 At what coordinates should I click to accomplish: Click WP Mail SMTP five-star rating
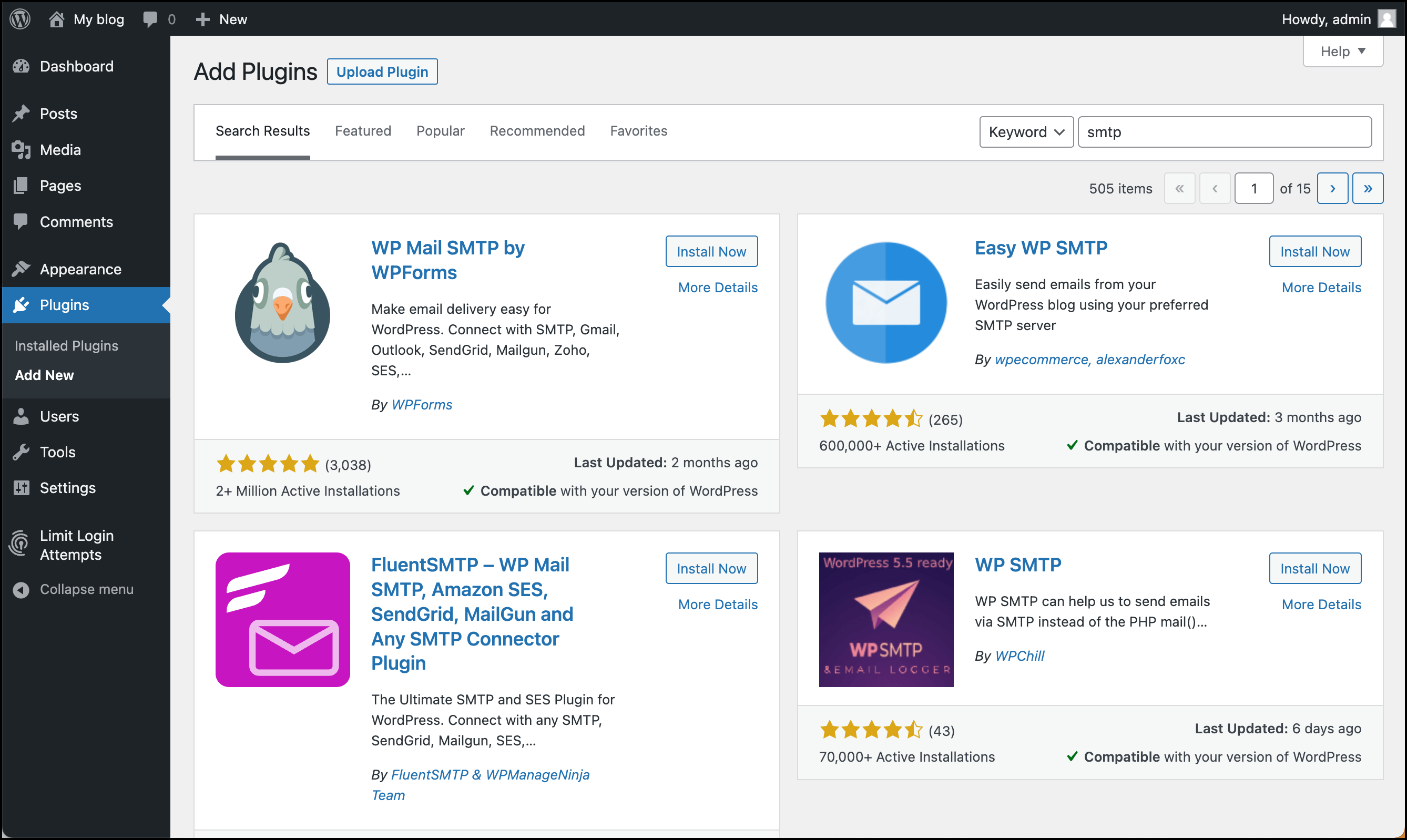click(x=268, y=464)
